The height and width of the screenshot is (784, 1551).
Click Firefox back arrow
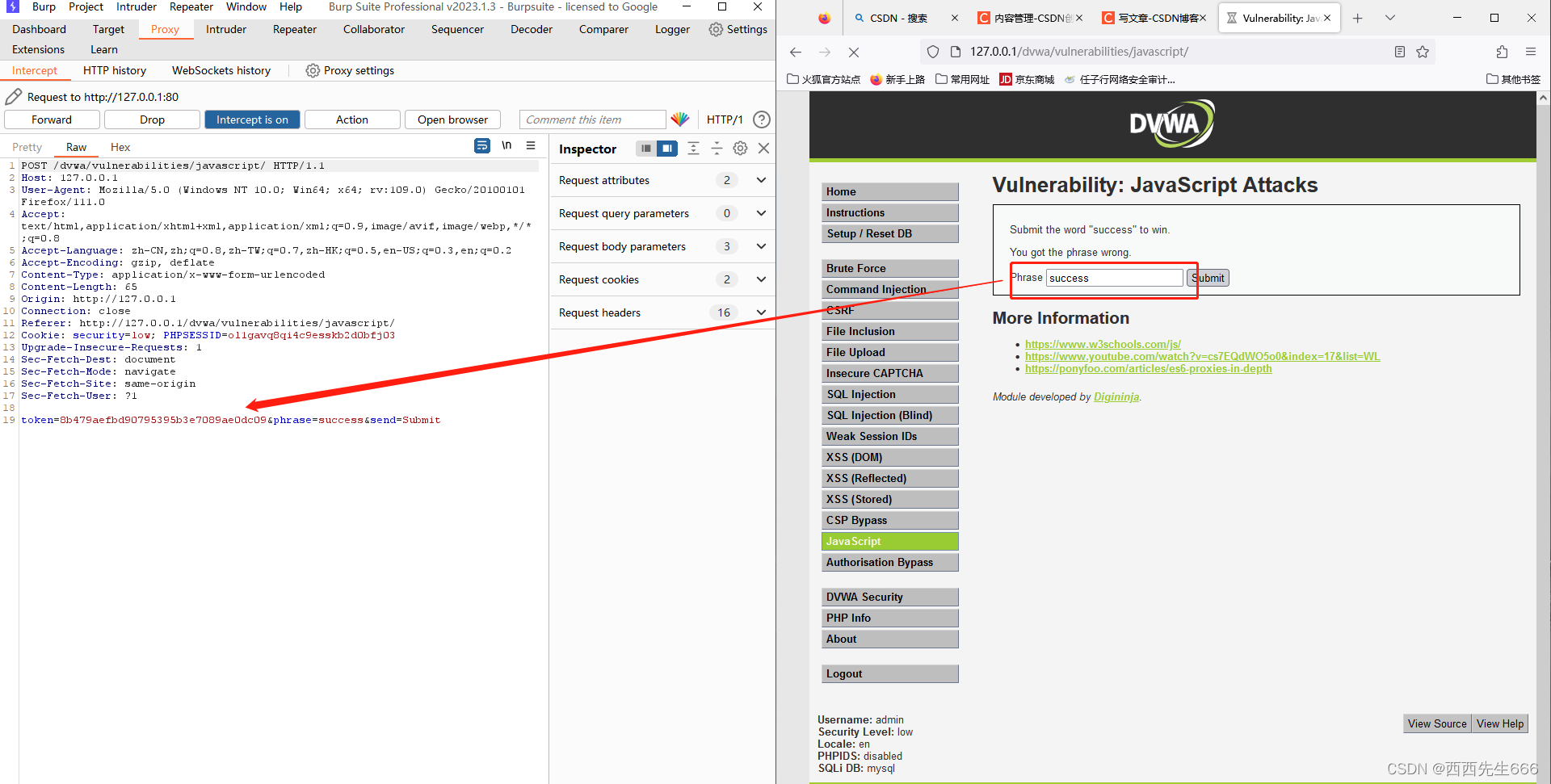pyautogui.click(x=796, y=52)
